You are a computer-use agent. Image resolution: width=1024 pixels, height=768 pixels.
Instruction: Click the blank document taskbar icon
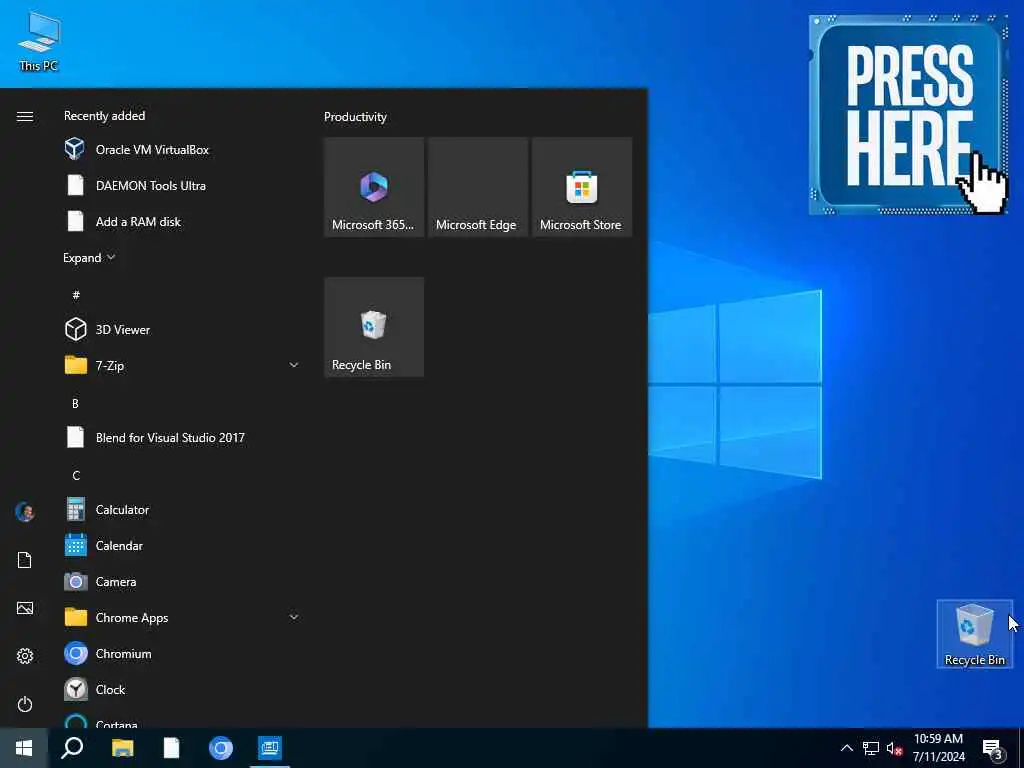point(171,748)
